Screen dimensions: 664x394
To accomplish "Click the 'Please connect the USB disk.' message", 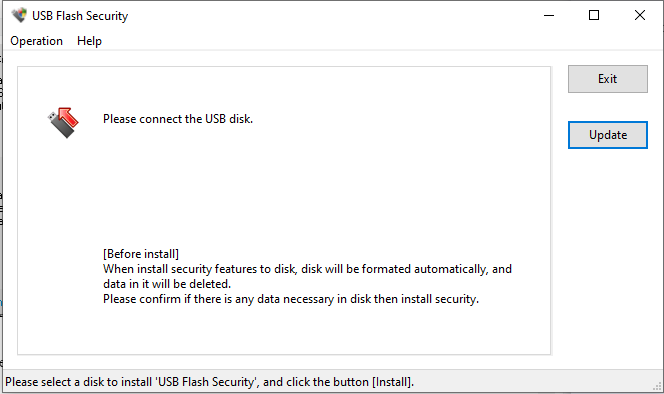I will [x=178, y=119].
